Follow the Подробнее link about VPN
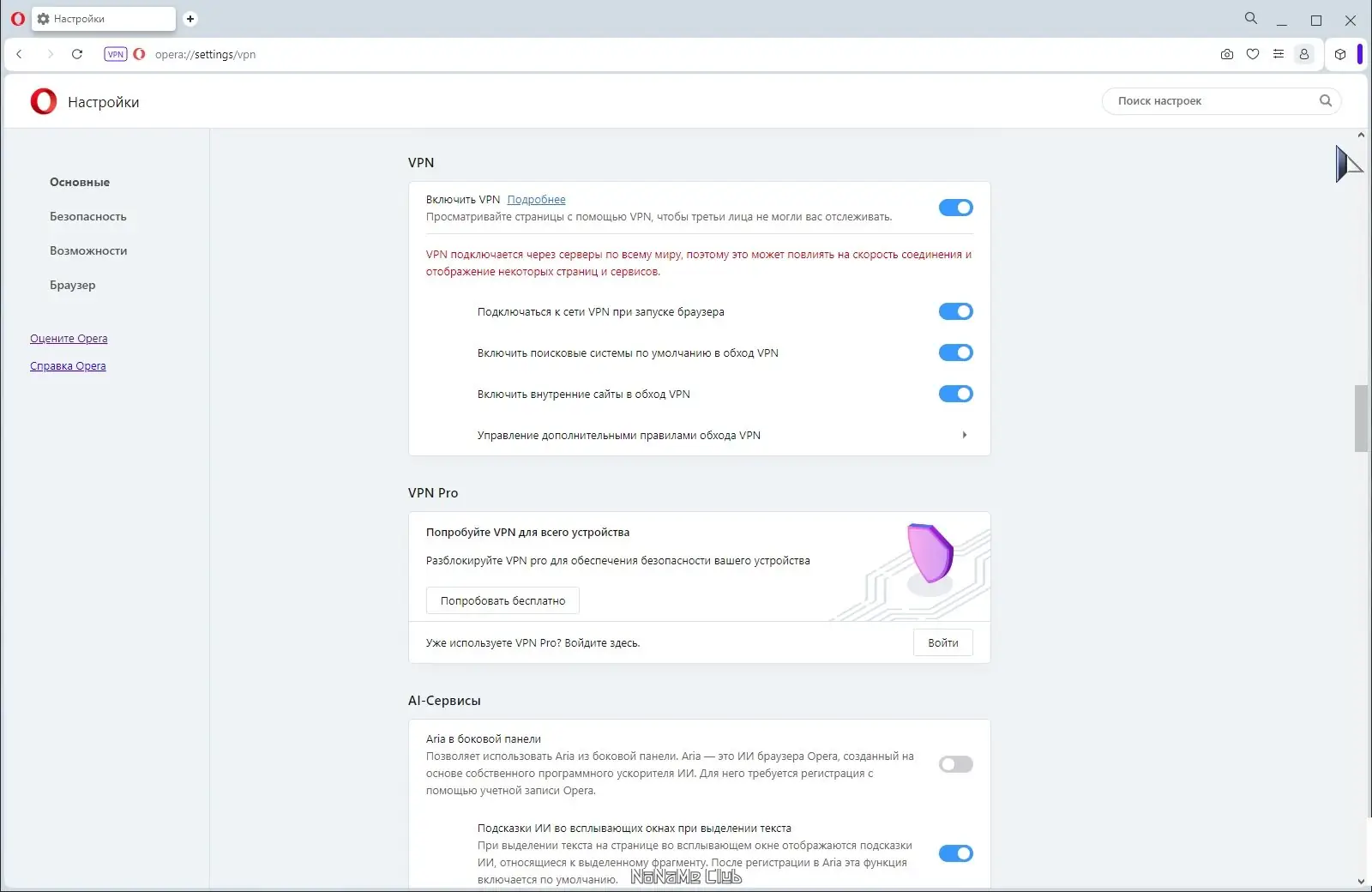 536,200
